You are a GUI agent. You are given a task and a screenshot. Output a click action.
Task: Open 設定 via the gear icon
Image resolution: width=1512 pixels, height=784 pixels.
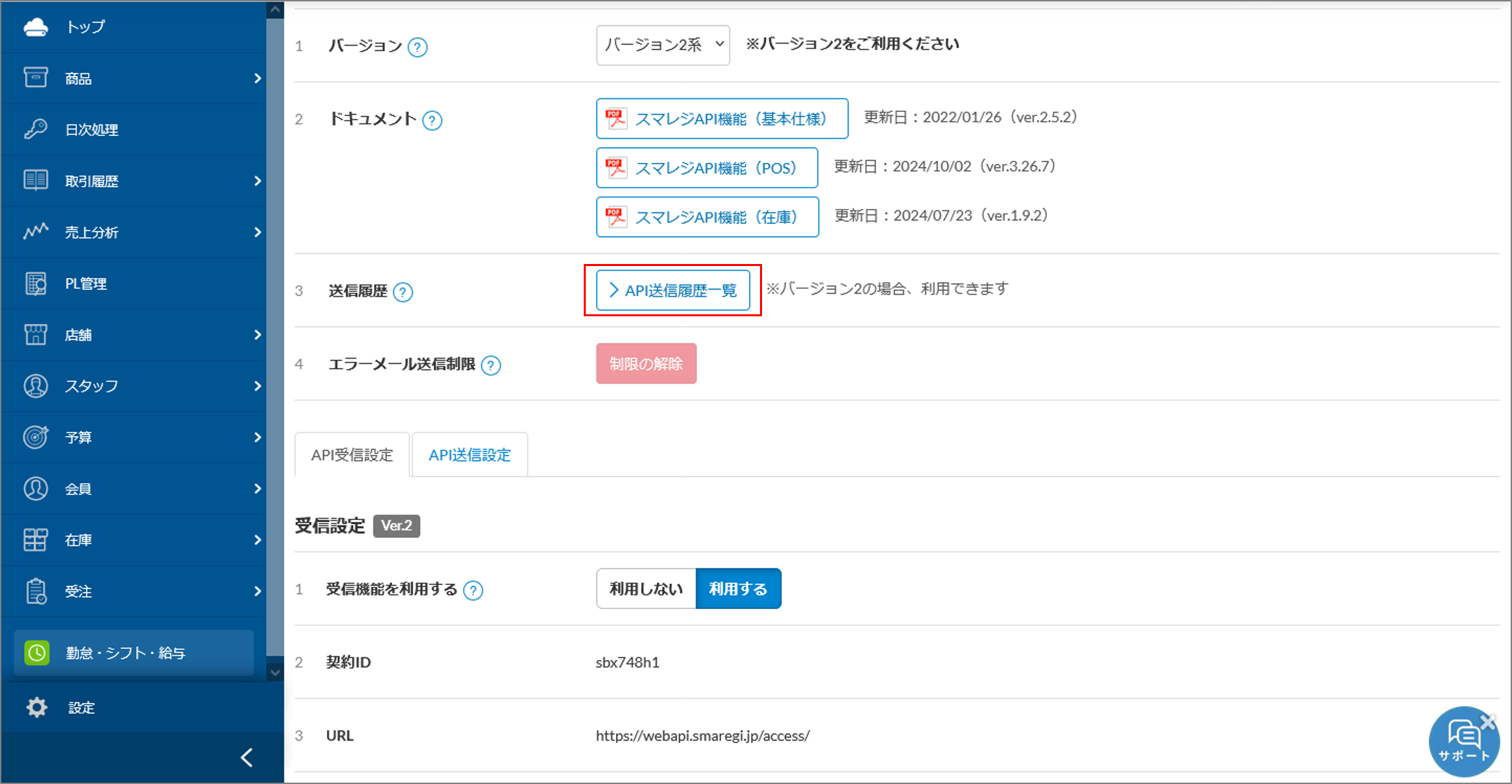(x=36, y=707)
